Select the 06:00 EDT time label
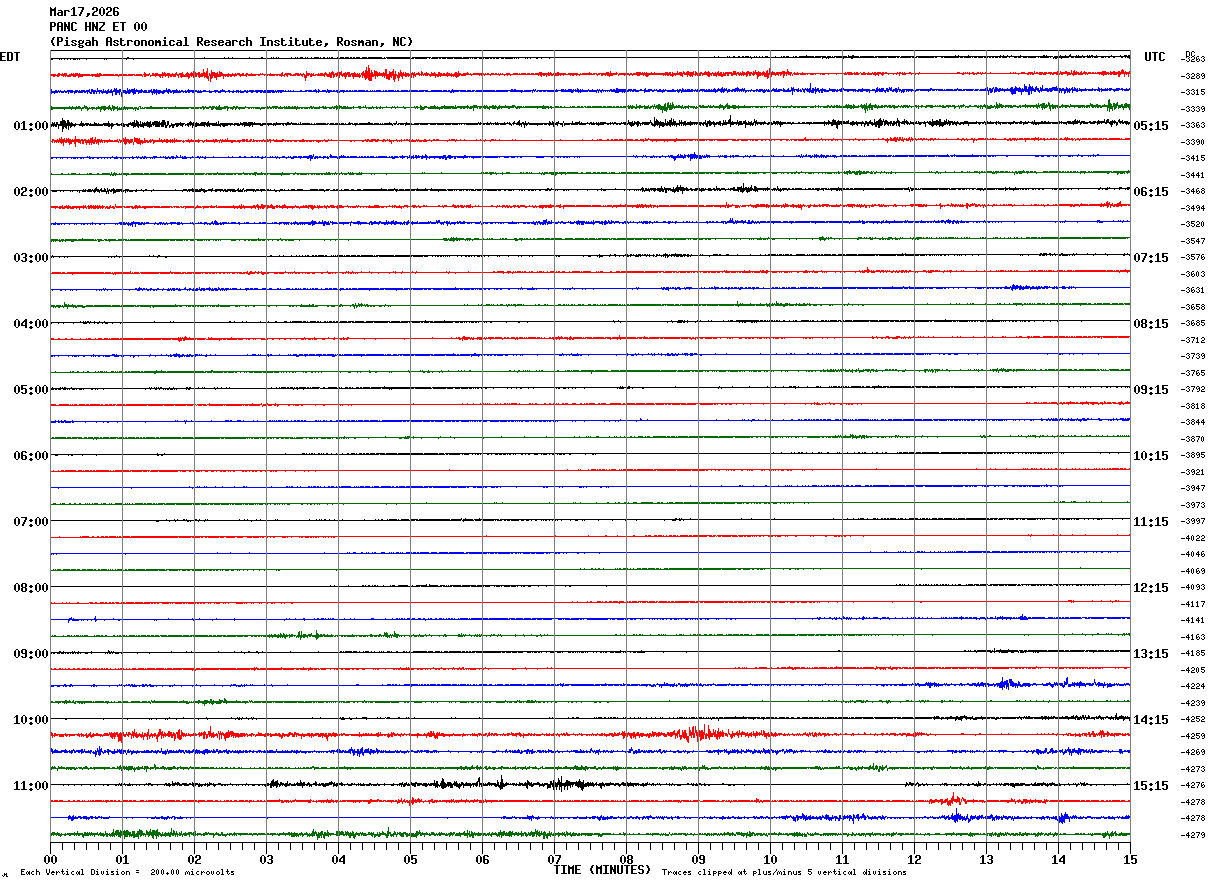 (31, 456)
